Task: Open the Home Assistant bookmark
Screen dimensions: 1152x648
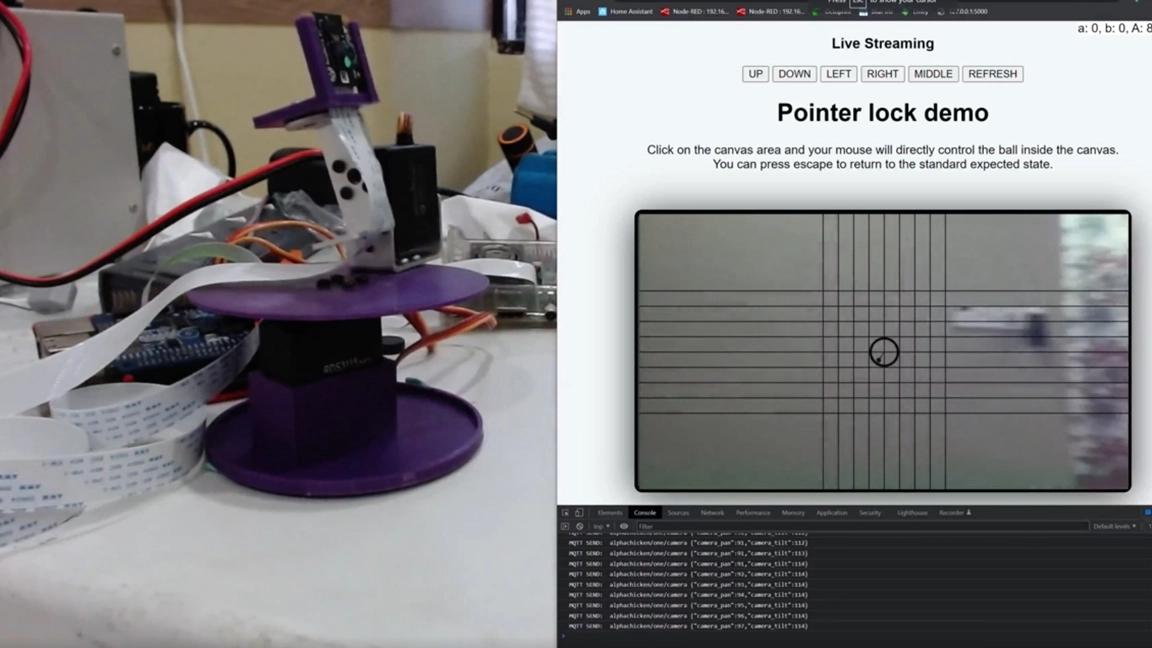Action: pyautogui.click(x=625, y=12)
